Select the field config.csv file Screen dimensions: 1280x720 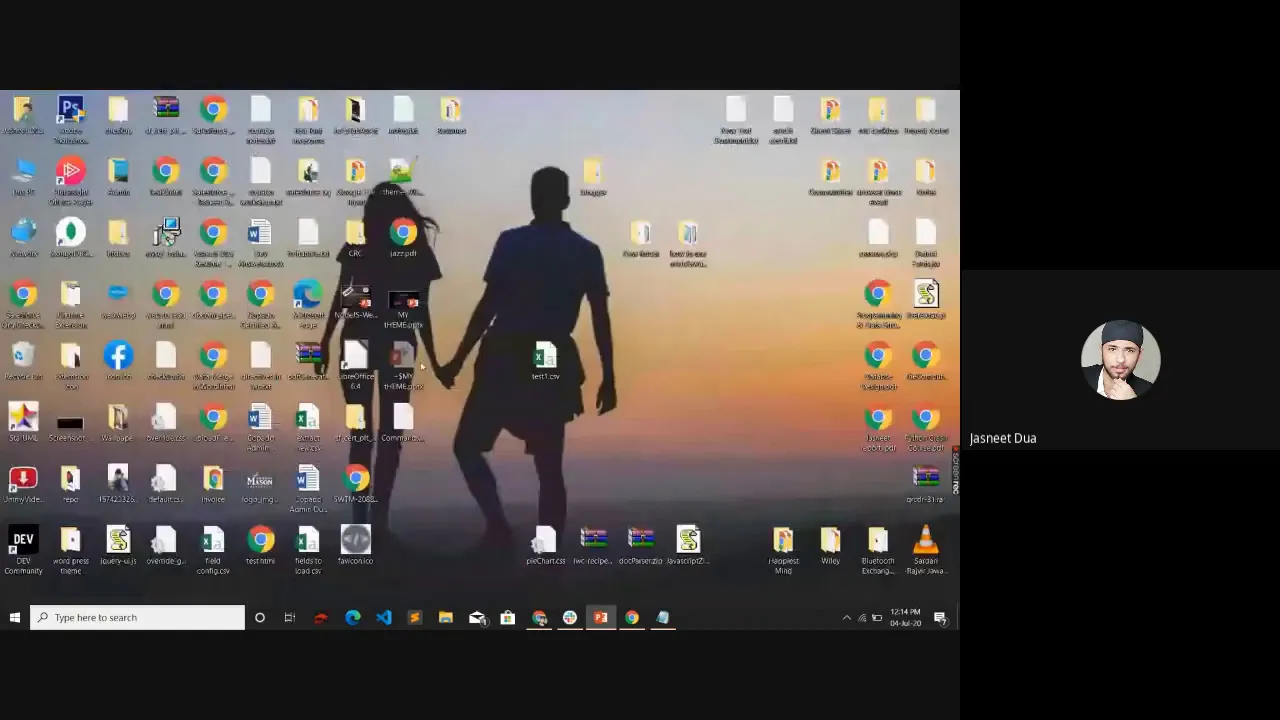coord(213,551)
